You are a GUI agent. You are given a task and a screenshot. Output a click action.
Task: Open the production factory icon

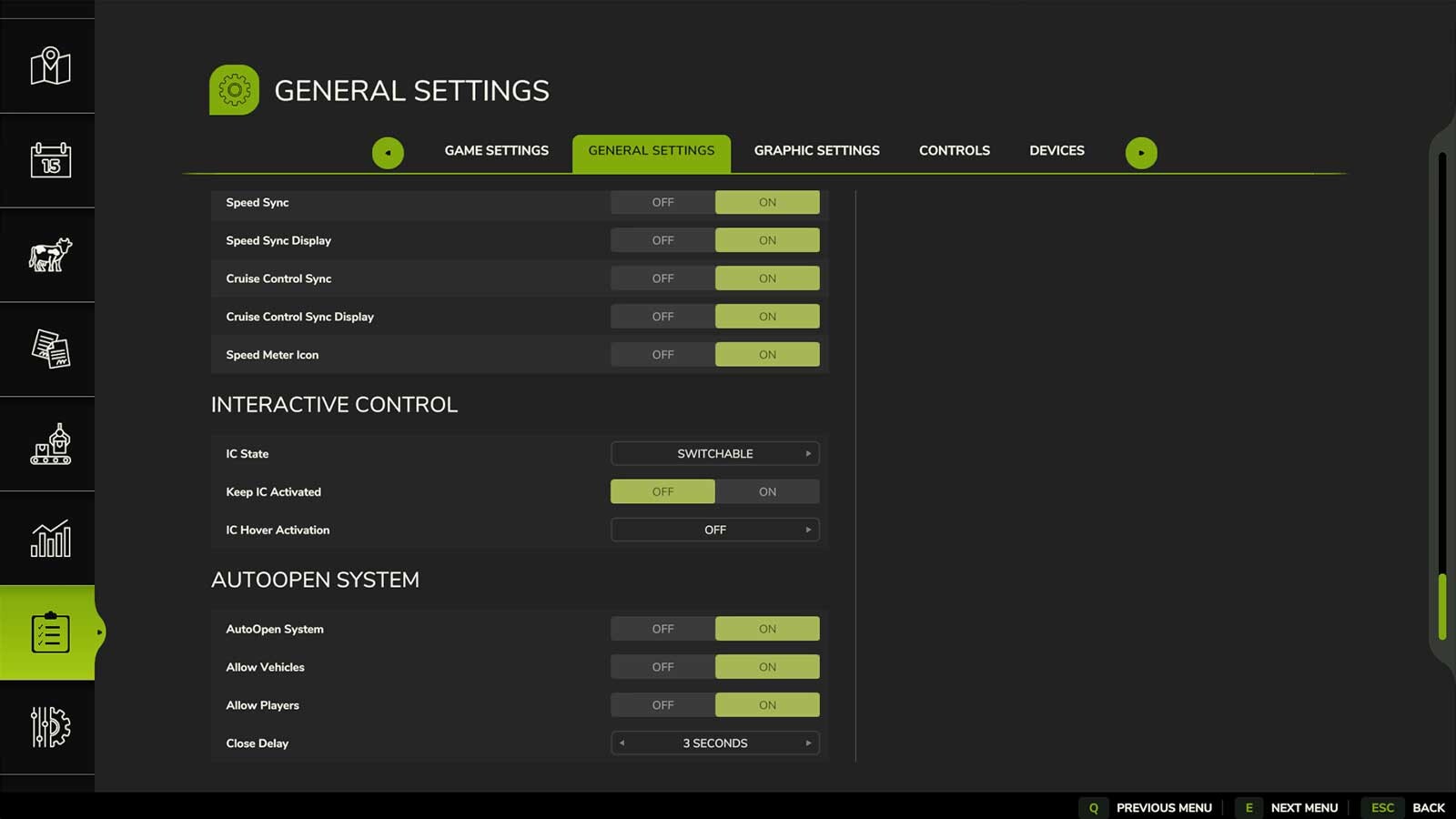tap(50, 444)
